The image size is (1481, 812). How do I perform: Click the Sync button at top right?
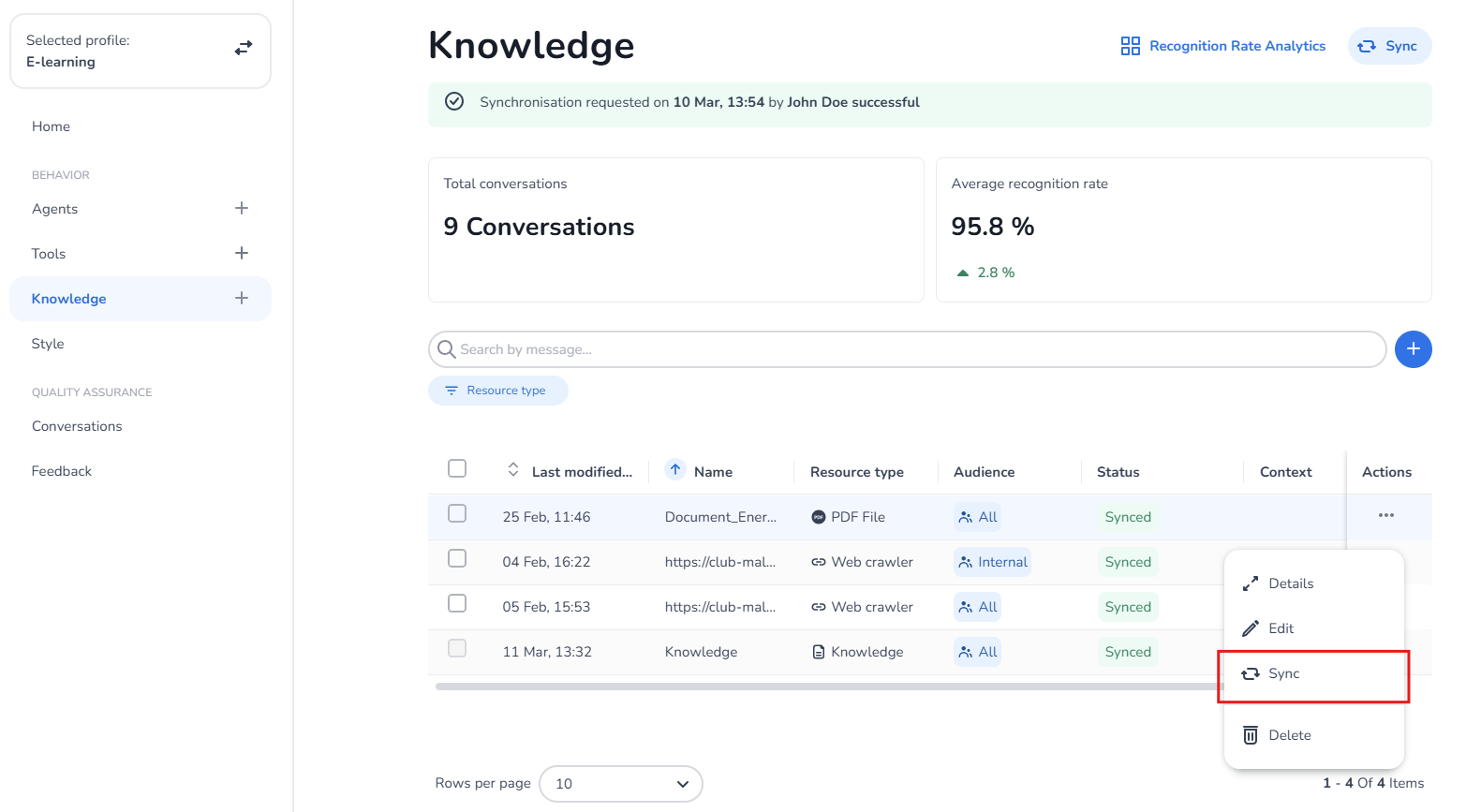(1389, 46)
